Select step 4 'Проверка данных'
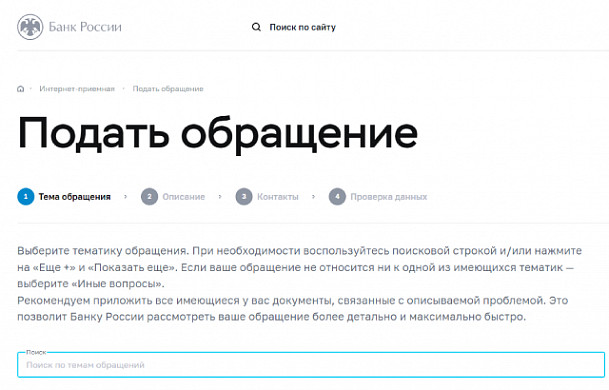This screenshot has width=609, height=390. 378,197
